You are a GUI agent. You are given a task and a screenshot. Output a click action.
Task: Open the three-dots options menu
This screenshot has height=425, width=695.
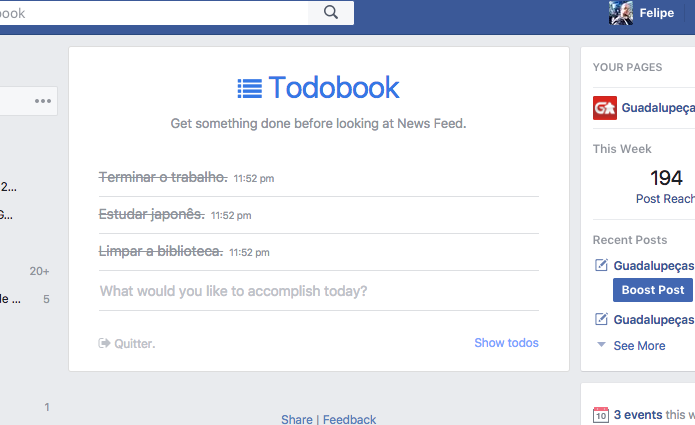pos(43,101)
